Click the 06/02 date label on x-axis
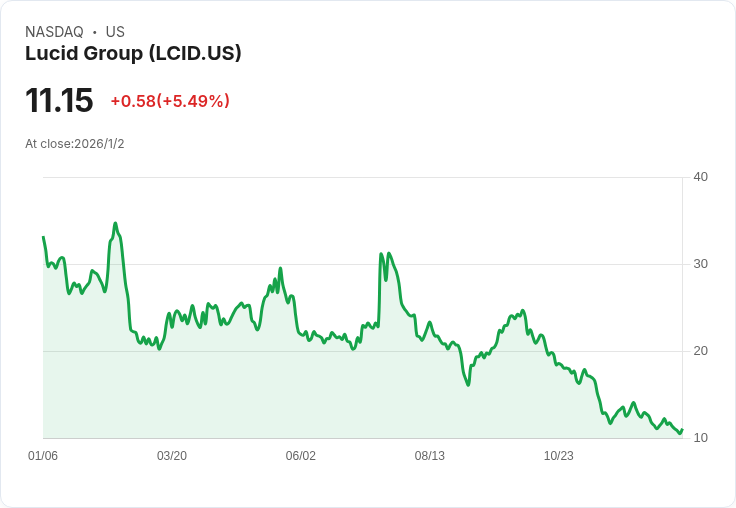Viewport: 736px width, 508px height. pyautogui.click(x=300, y=455)
